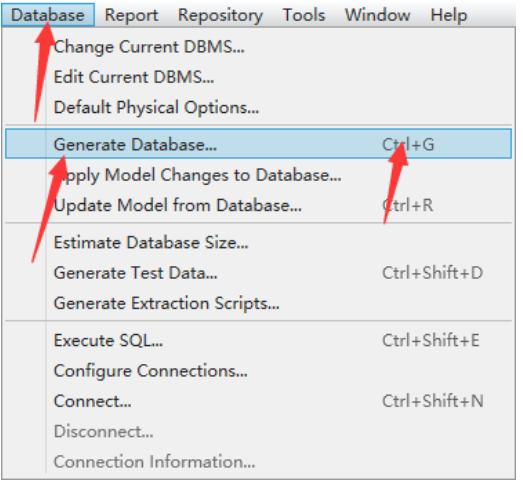The width and height of the screenshot is (523, 484).
Task: Open Execute SQL dialog
Action: pyautogui.click(x=258, y=340)
